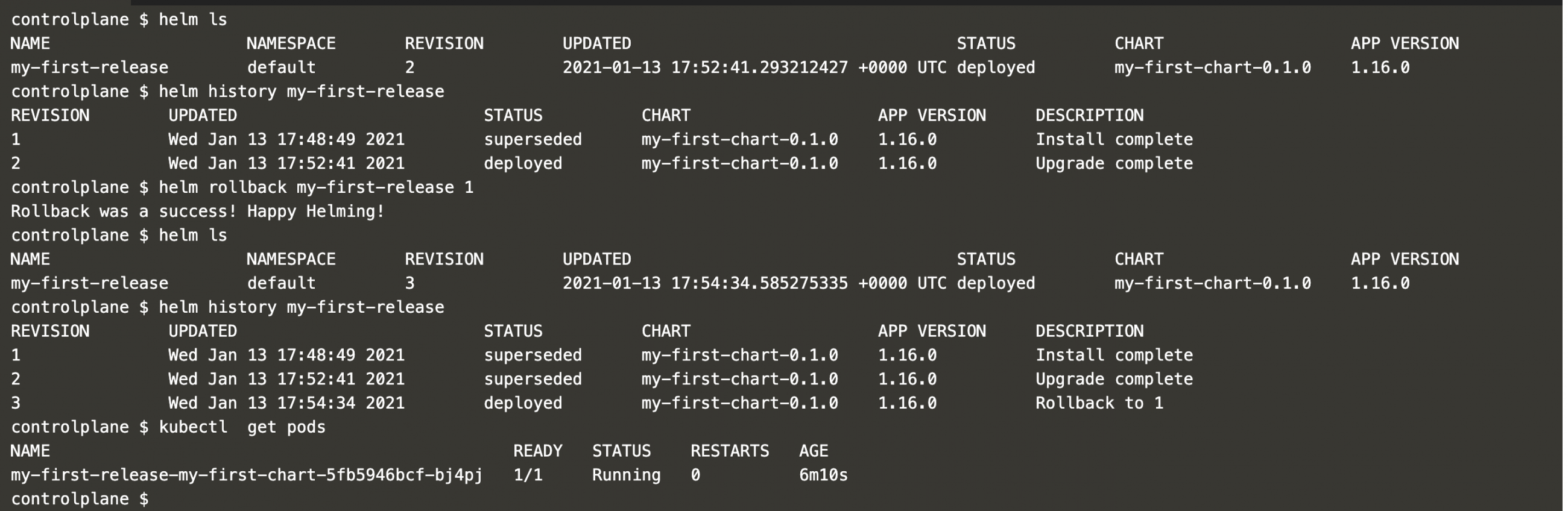The height and width of the screenshot is (511, 1568).
Task: Click the helm rollback my-first-release command
Action: pyautogui.click(x=316, y=187)
